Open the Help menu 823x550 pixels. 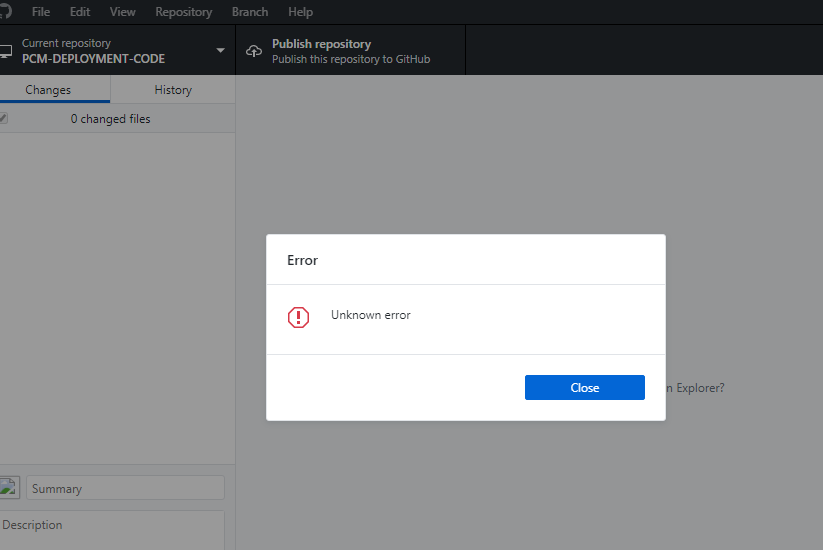[x=300, y=12]
